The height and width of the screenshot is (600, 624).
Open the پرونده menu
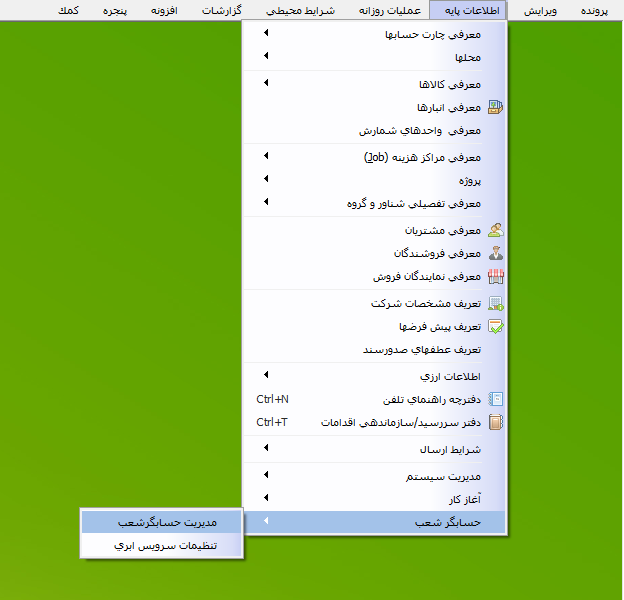597,12
